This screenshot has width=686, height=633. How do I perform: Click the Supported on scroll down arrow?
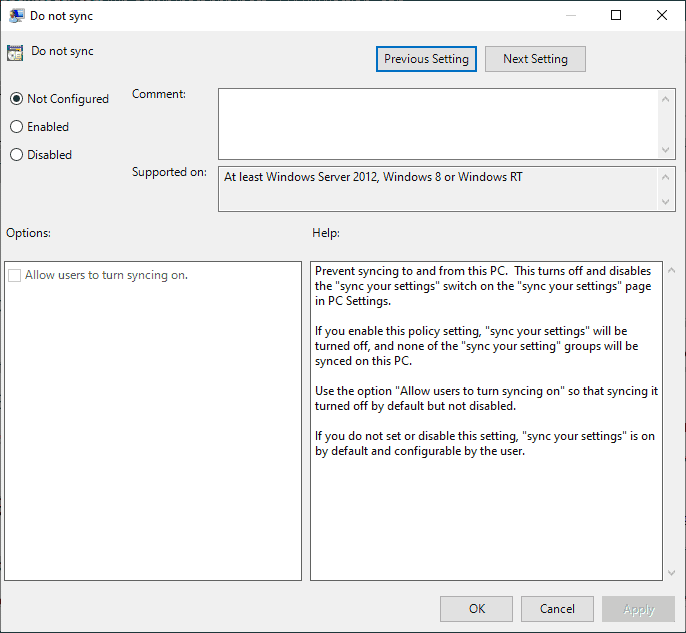point(665,202)
